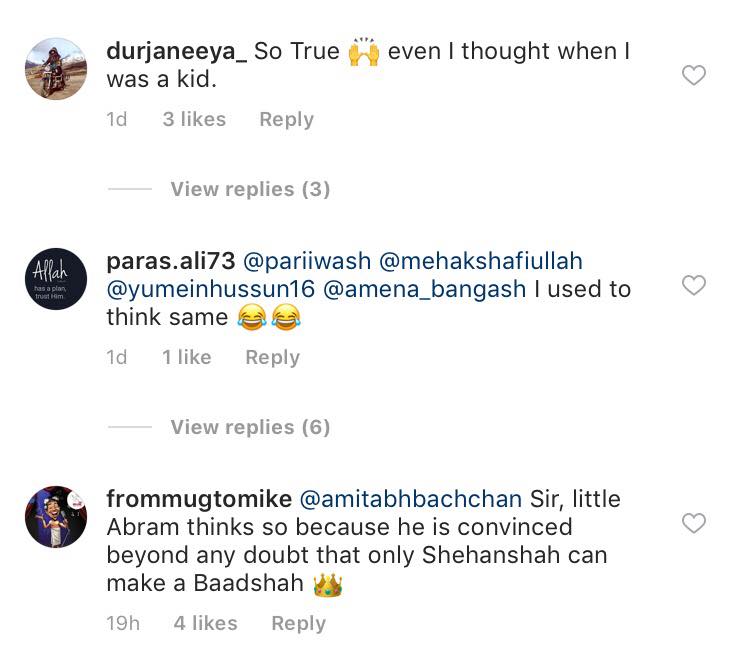Expand View replies (3)
The width and height of the screenshot is (750, 668).
point(249,189)
